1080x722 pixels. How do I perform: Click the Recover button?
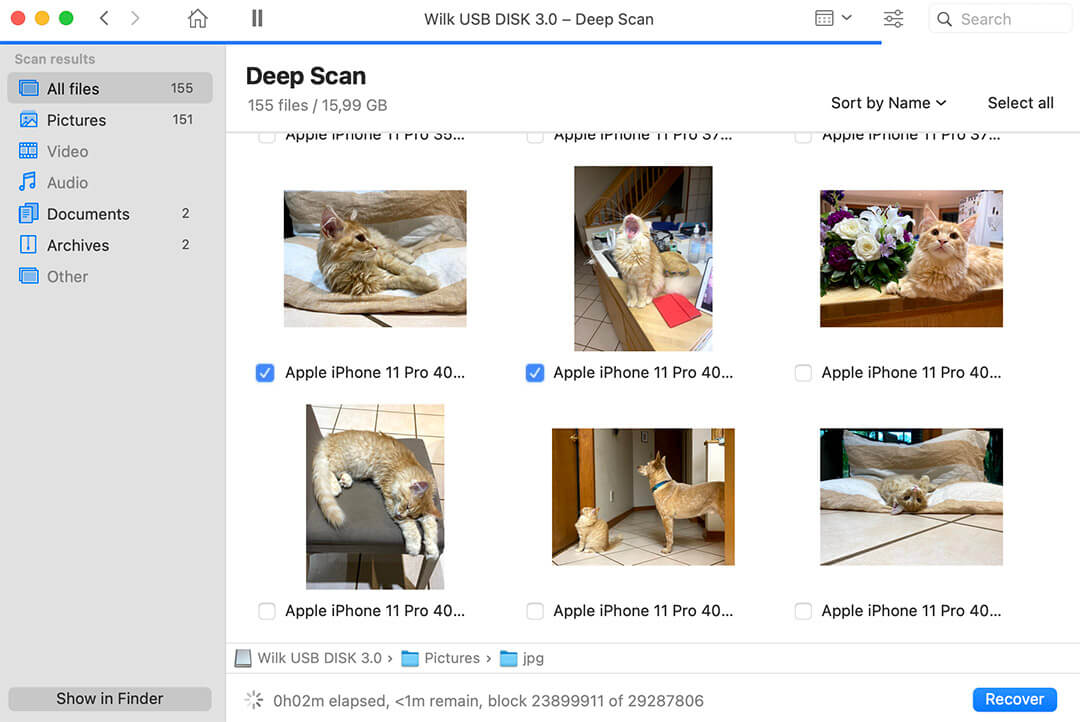(x=1014, y=699)
